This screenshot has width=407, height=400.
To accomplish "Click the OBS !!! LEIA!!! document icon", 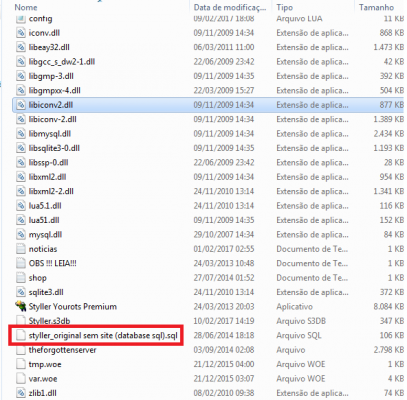I will click(x=21, y=263).
